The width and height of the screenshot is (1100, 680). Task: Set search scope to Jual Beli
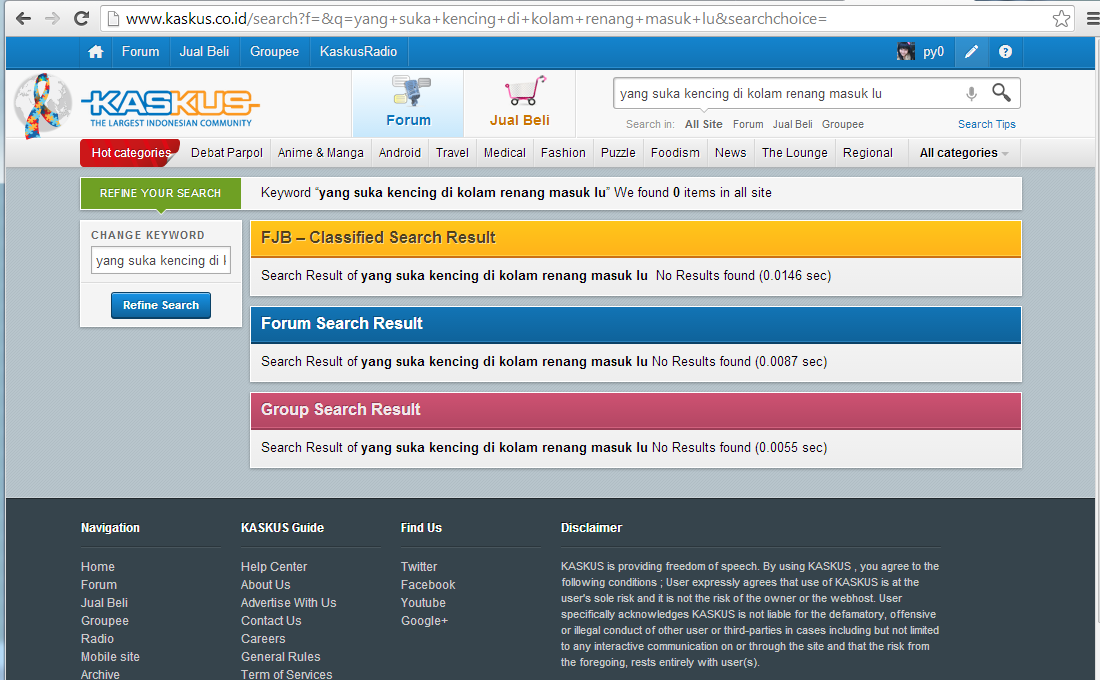793,124
